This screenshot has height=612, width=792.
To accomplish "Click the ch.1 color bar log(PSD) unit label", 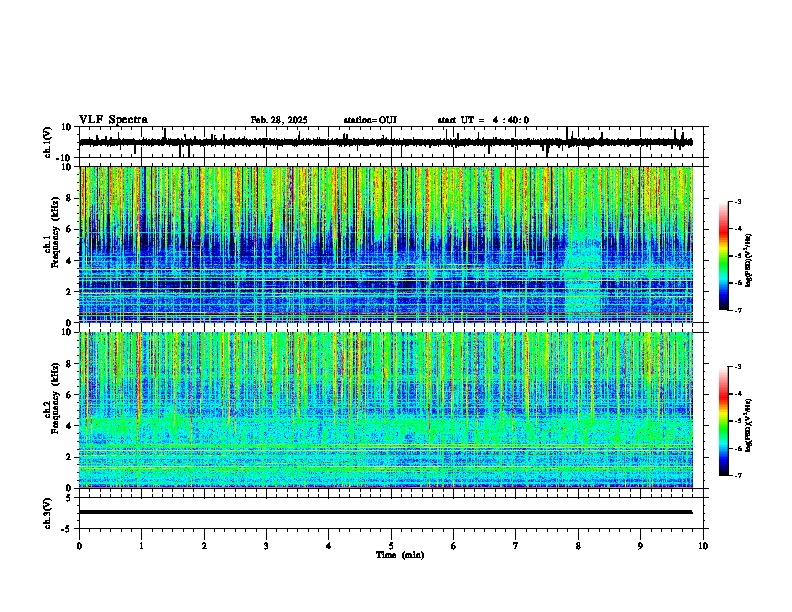I will [x=749, y=260].
